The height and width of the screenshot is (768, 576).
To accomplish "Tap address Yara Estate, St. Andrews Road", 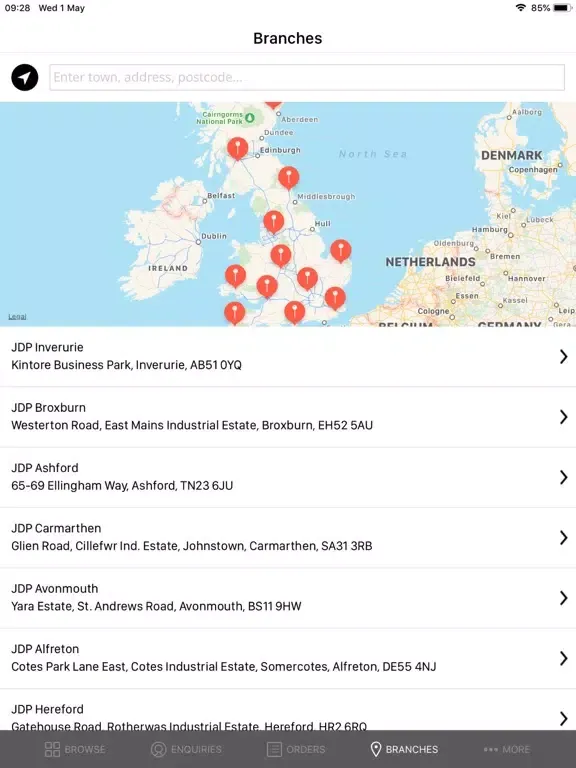I will 156,606.
